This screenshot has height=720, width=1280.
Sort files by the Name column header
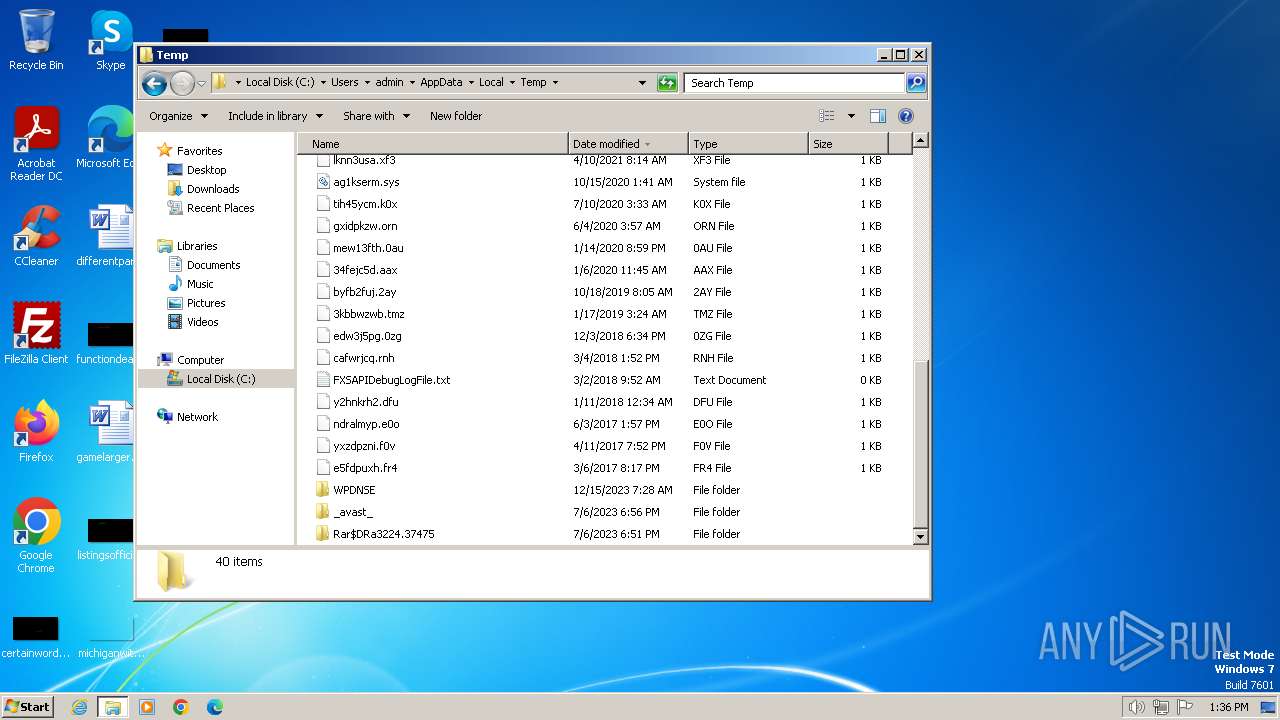433,144
